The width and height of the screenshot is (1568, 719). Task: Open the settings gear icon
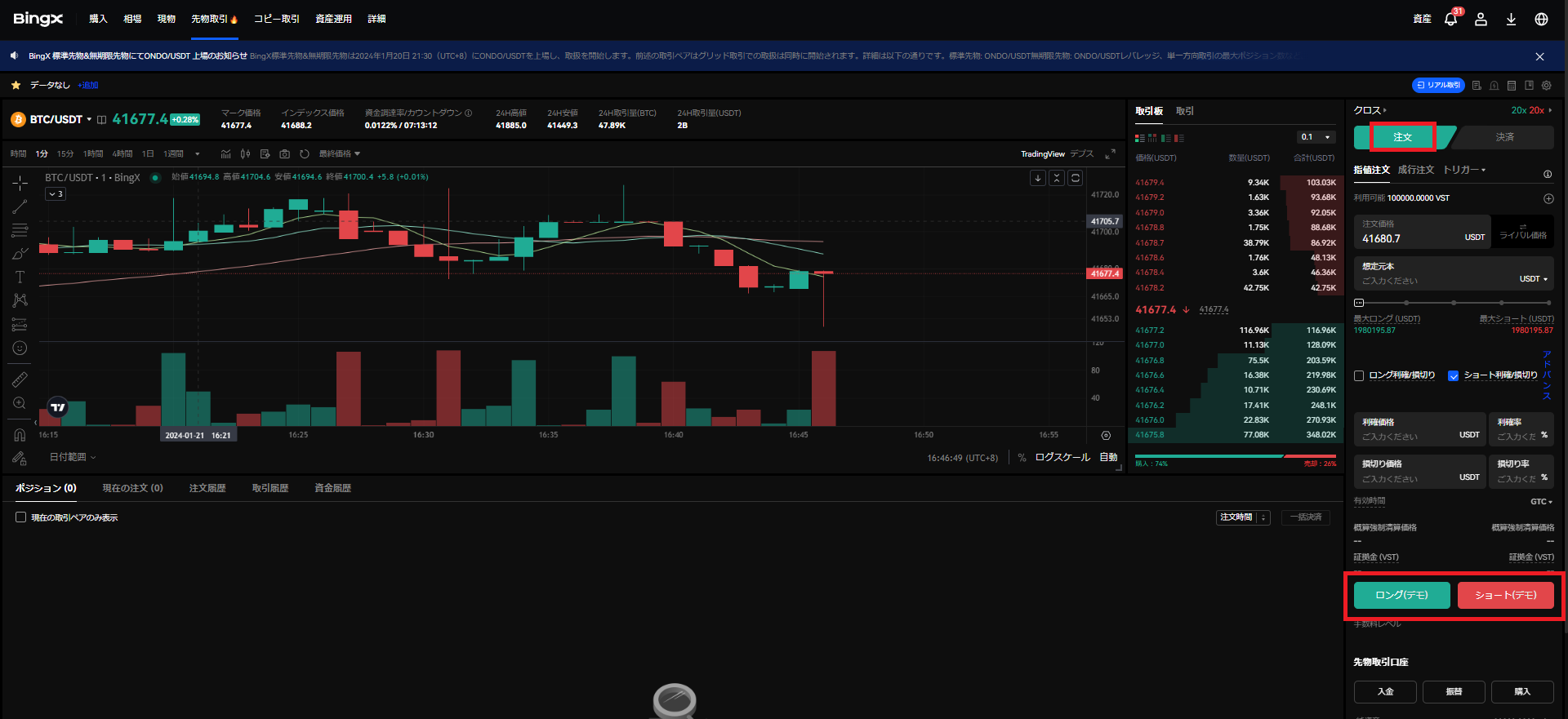[x=1546, y=85]
